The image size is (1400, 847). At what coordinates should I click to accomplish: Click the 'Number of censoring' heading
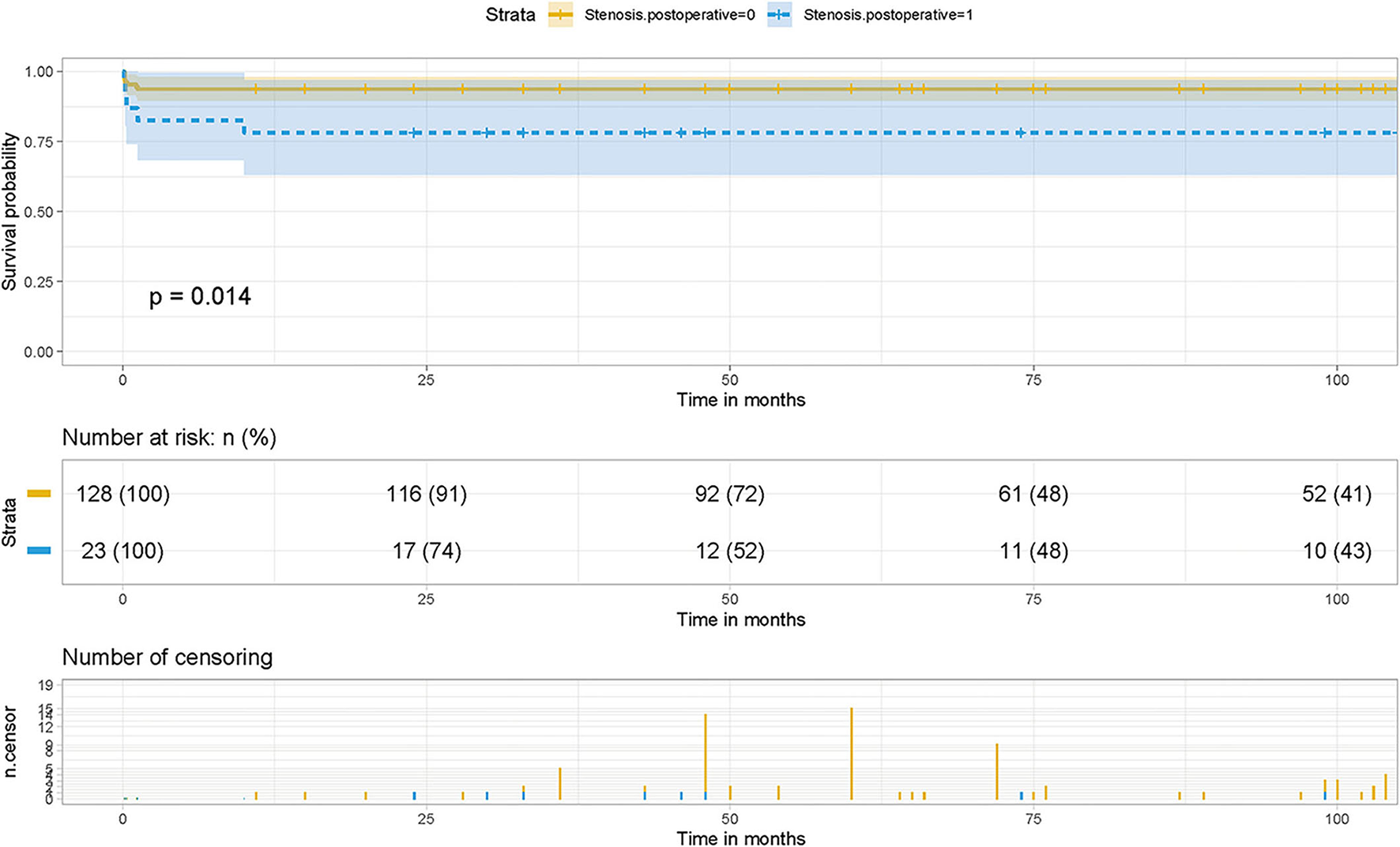click(x=167, y=657)
